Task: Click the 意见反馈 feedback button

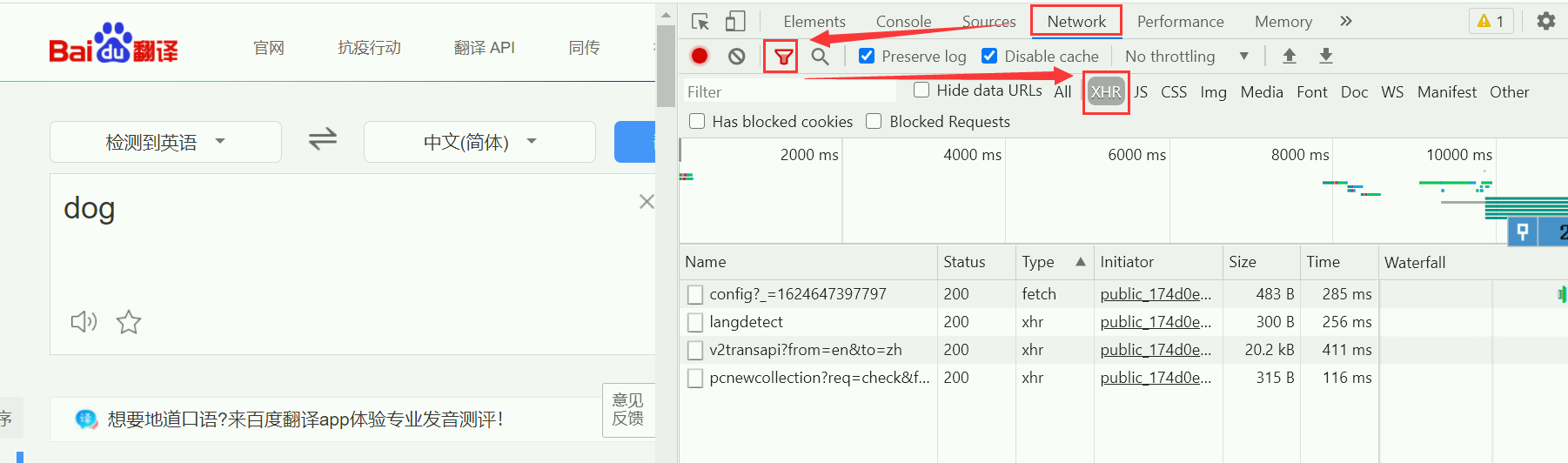Action: pos(628,410)
